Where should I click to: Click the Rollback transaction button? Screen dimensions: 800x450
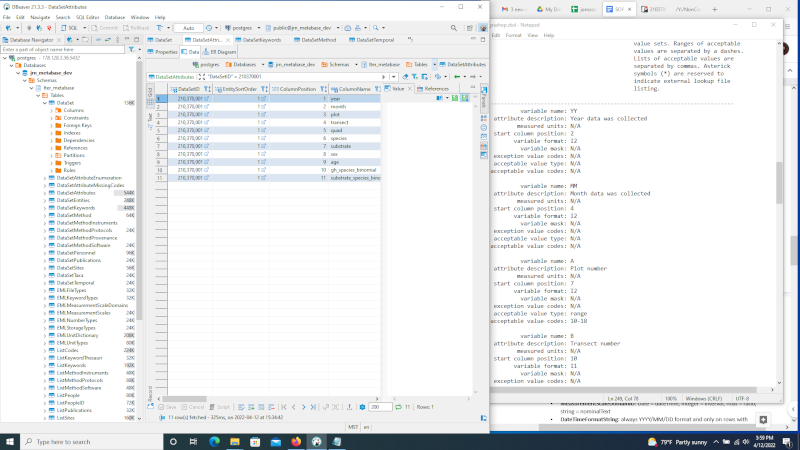pyautogui.click(x=135, y=29)
